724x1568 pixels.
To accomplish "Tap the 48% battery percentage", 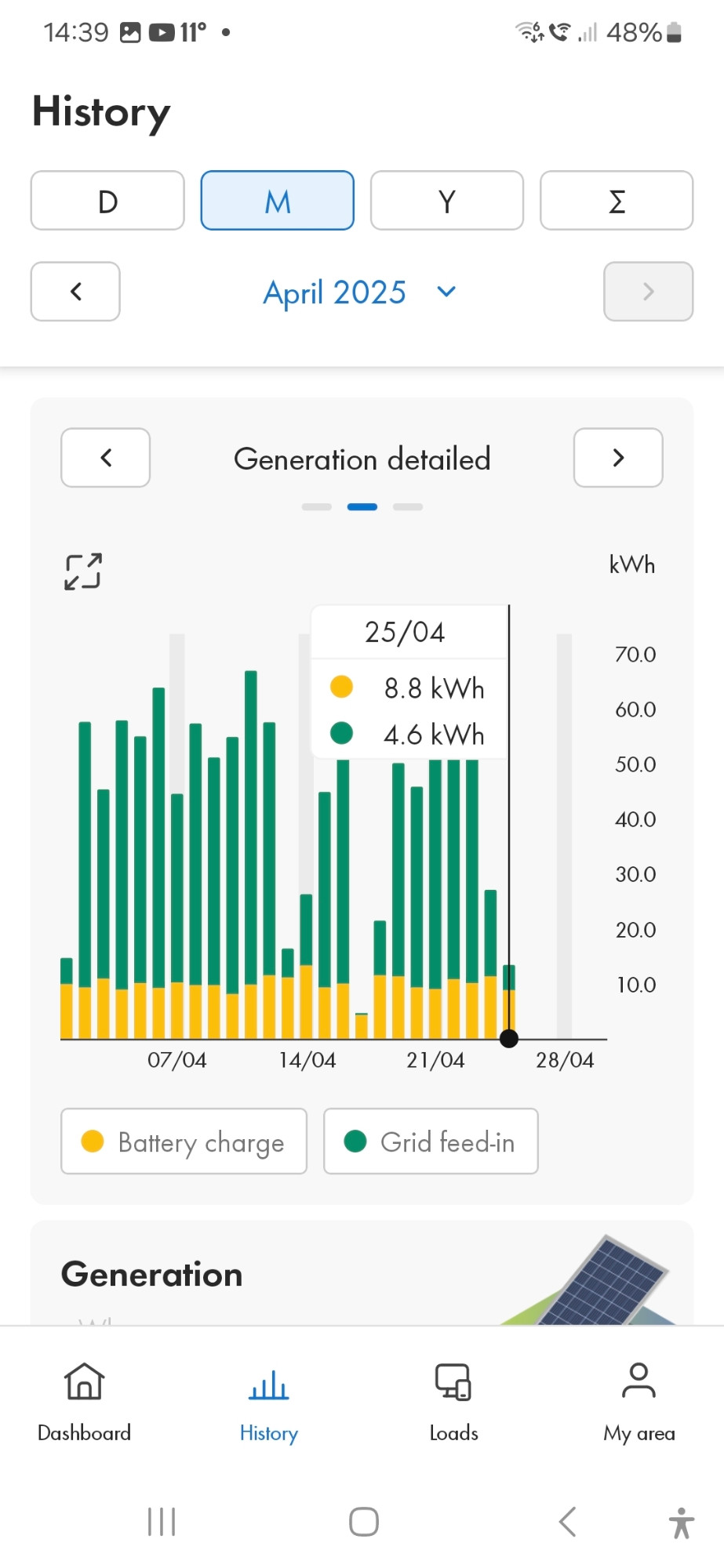I will tap(634, 32).
